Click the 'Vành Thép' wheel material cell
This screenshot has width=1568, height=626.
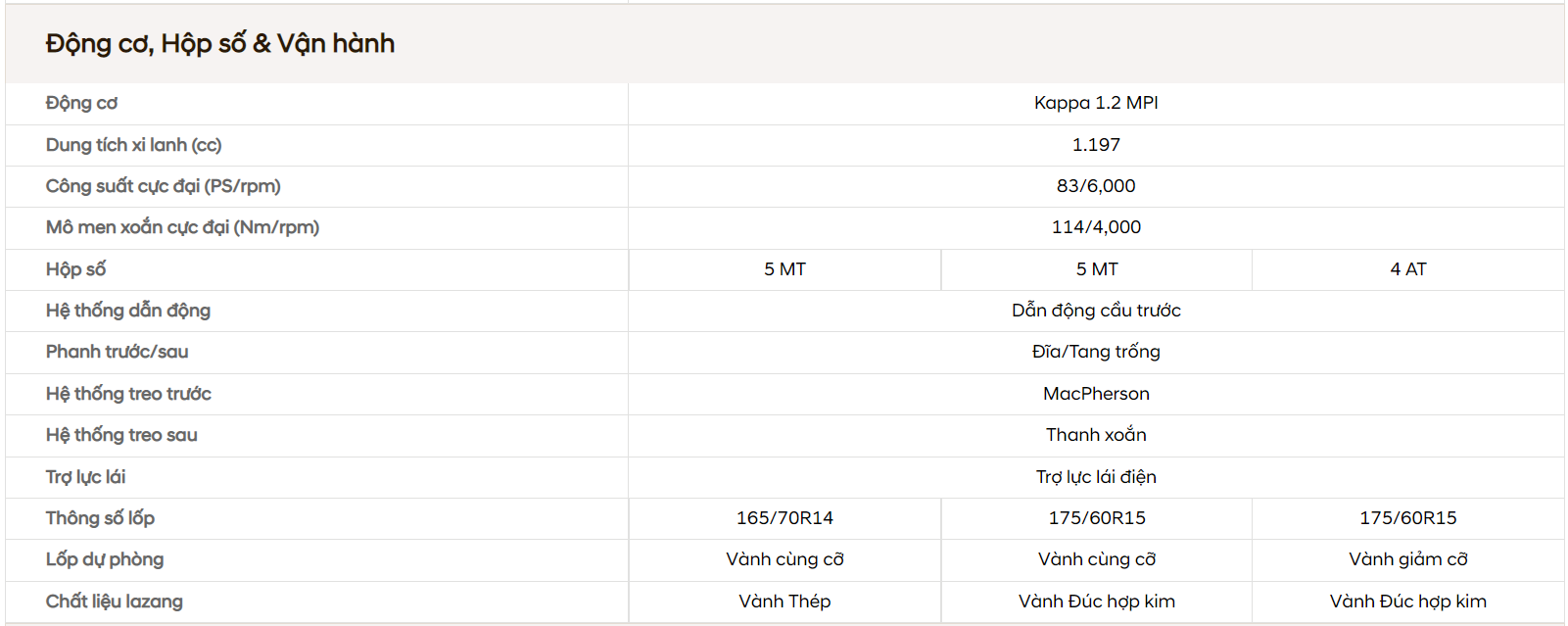pos(784,602)
